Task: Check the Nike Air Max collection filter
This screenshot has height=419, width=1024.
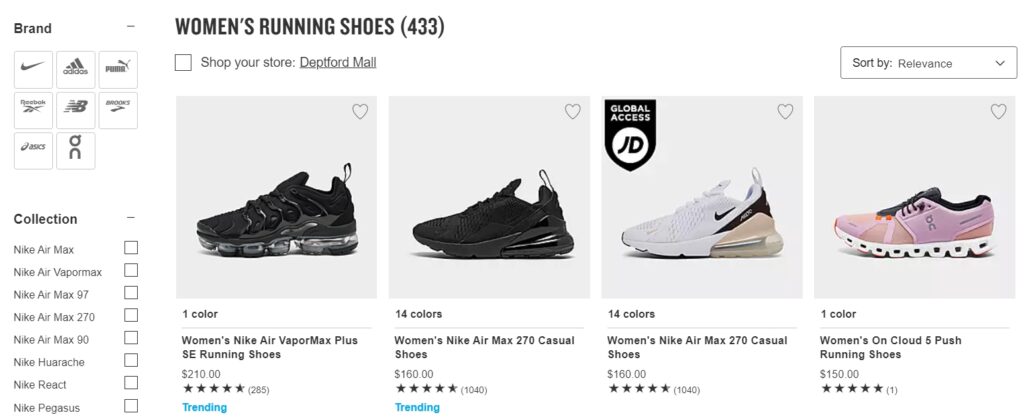Action: (x=131, y=248)
